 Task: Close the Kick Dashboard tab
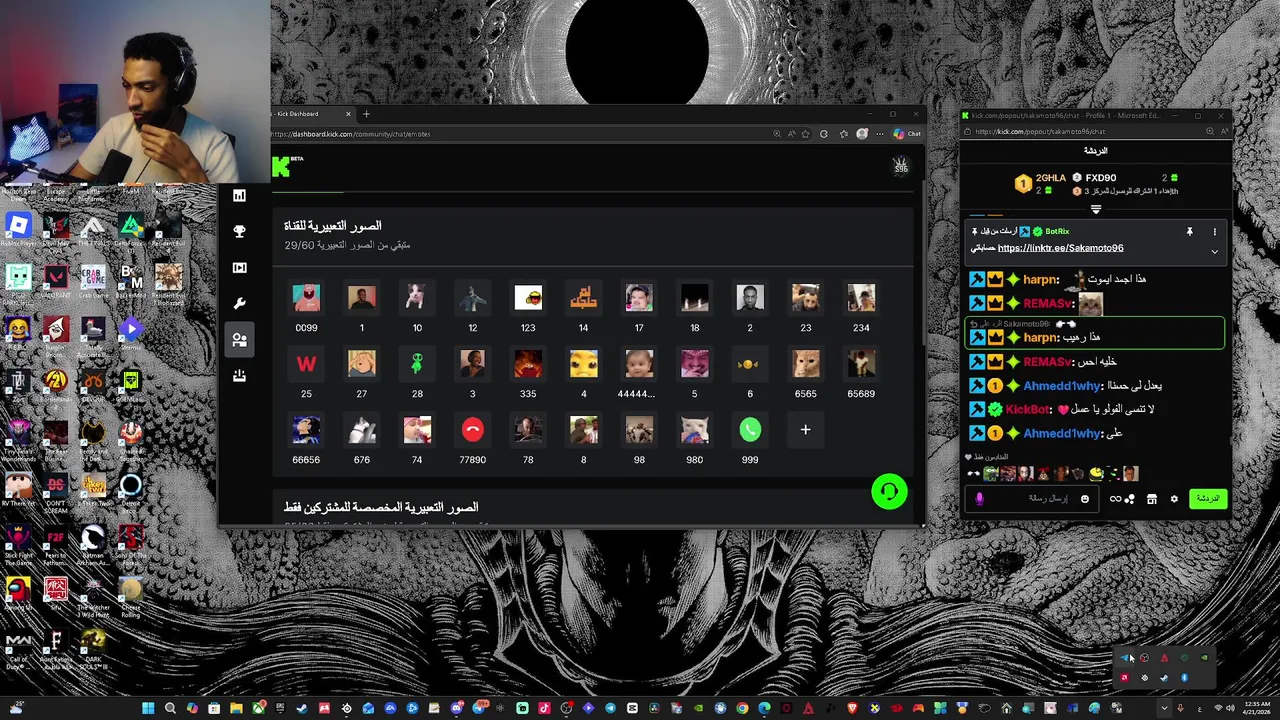point(348,114)
